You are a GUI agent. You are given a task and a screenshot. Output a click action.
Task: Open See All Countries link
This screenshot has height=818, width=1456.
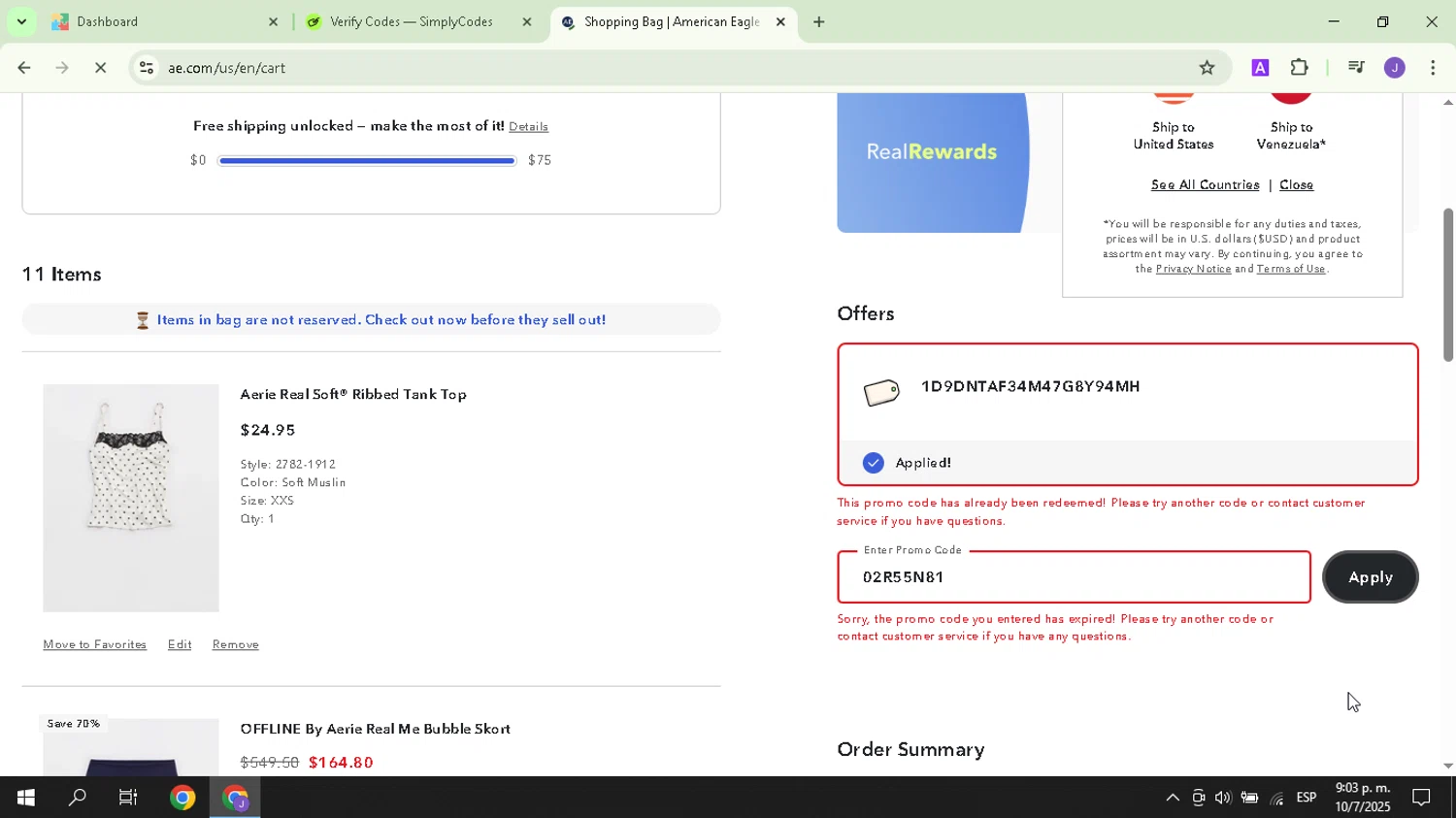(1205, 185)
